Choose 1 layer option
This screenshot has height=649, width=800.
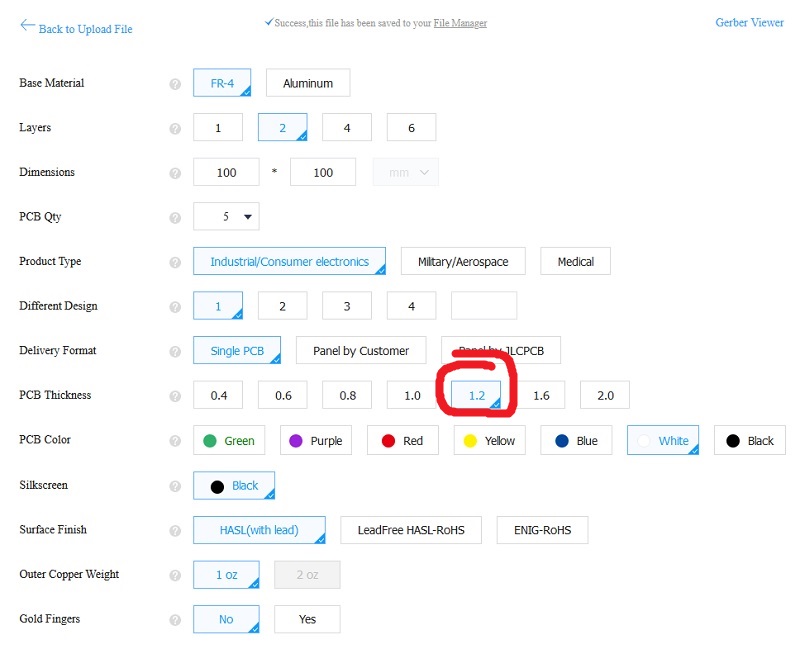coord(218,128)
